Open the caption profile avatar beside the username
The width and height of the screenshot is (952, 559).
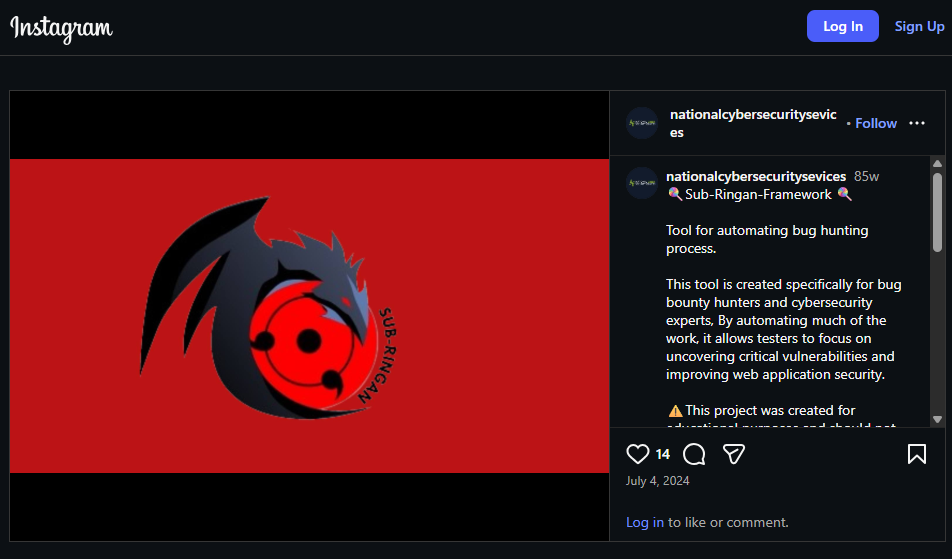[642, 183]
